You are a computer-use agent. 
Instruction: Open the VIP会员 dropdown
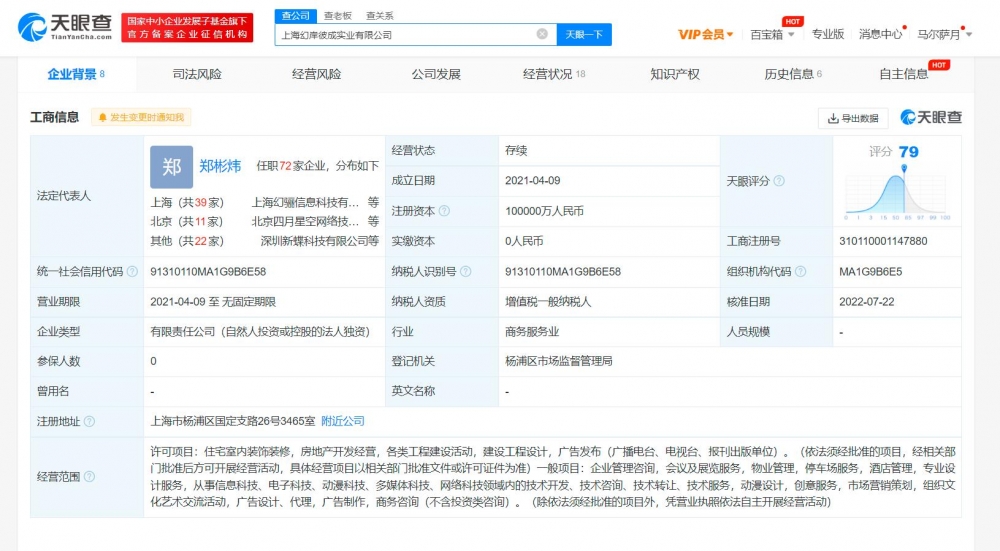pos(705,34)
